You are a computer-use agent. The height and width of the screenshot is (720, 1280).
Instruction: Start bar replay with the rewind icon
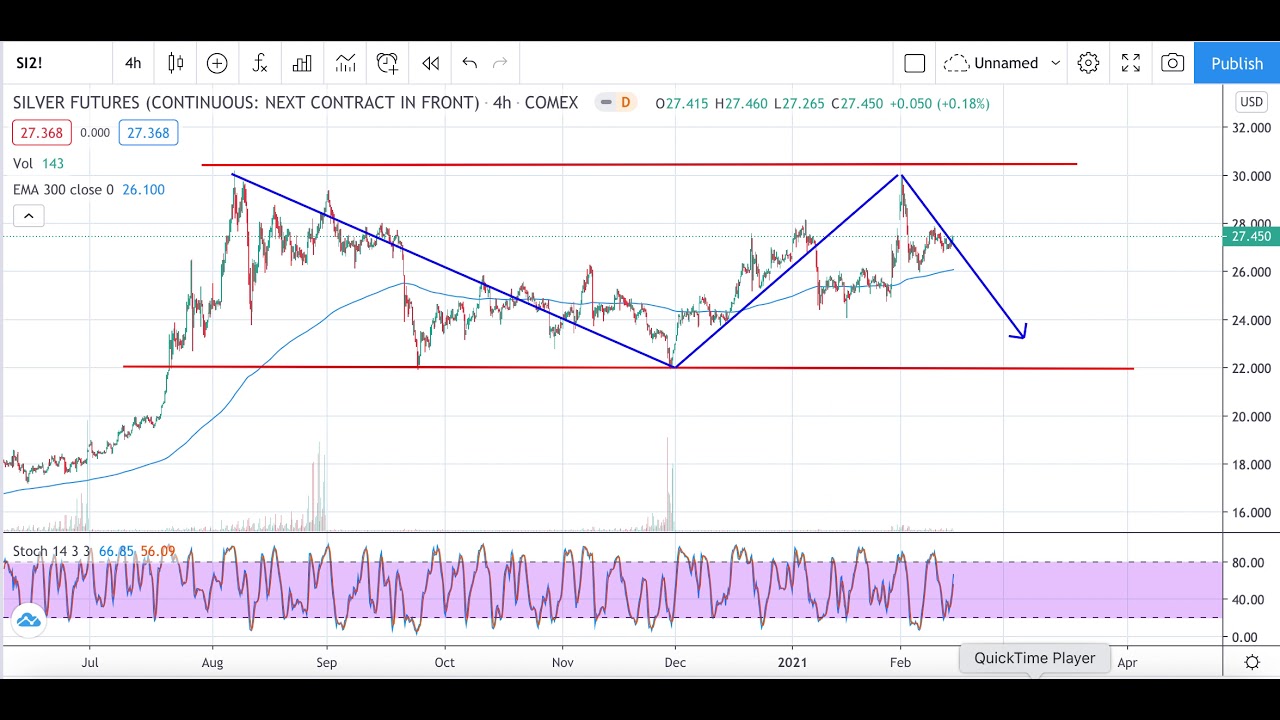(x=431, y=63)
